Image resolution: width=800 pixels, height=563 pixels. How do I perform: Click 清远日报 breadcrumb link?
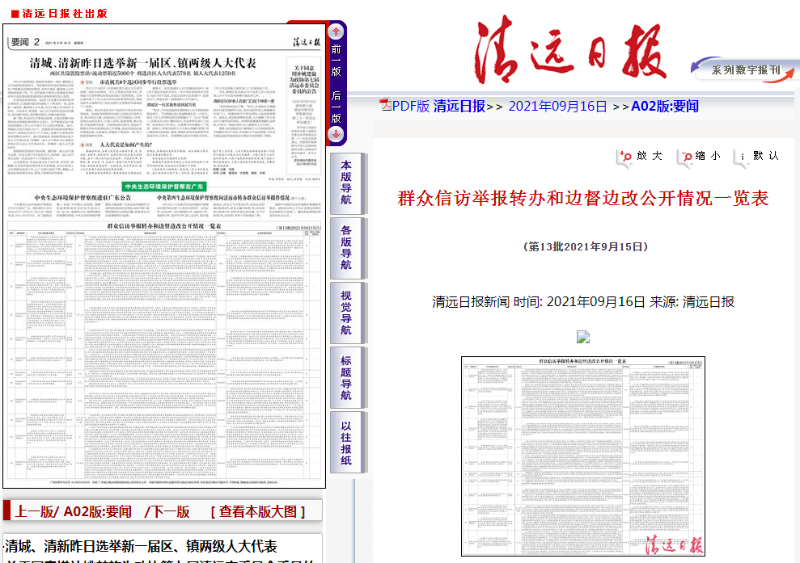pos(459,106)
